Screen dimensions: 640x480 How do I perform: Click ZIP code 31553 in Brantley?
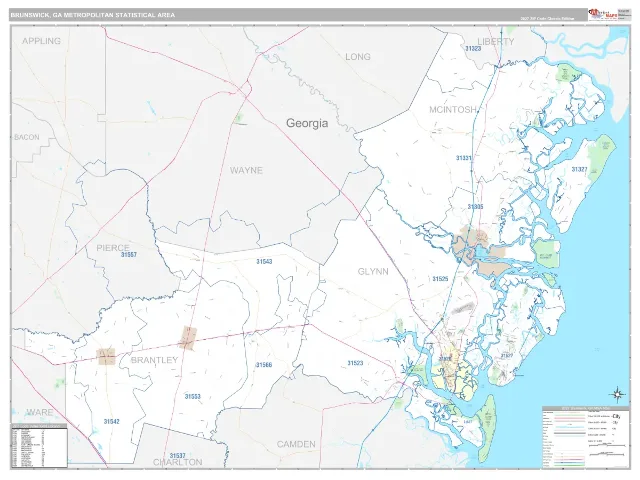coord(192,396)
